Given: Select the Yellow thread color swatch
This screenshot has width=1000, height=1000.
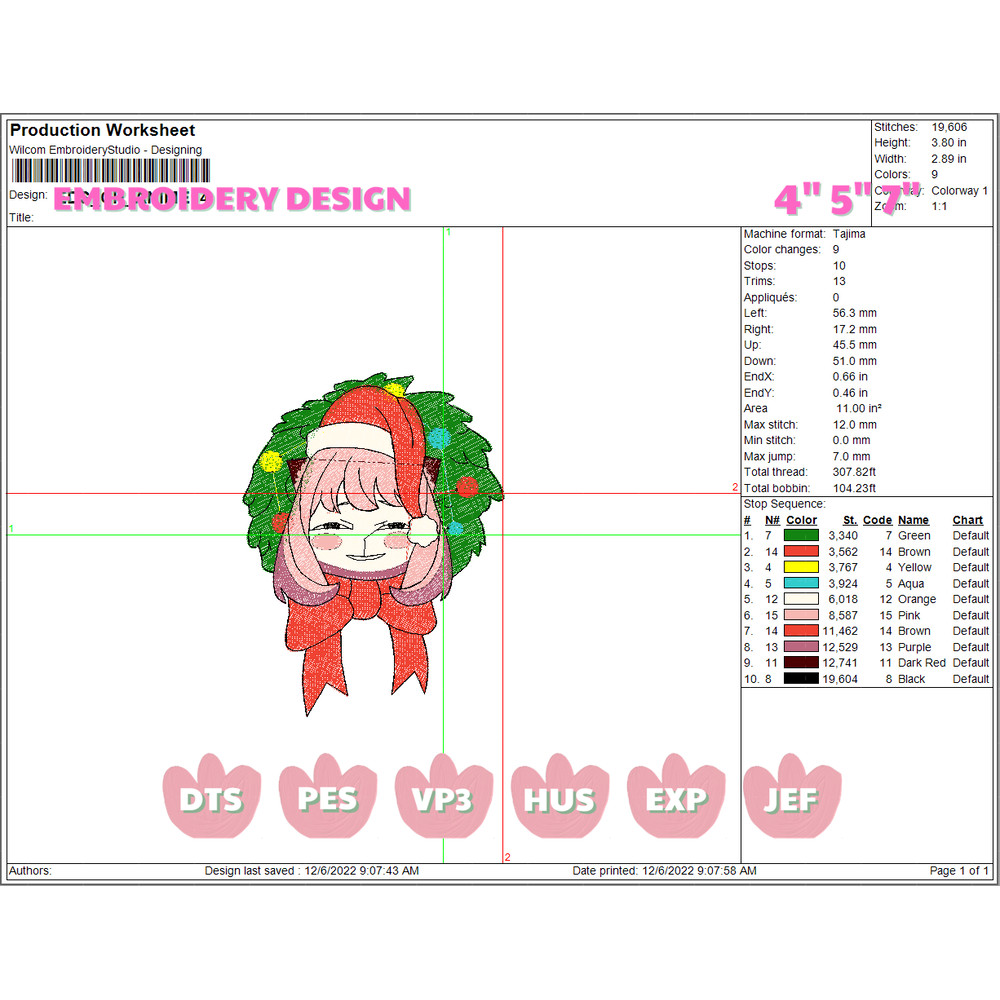Looking at the screenshot, I should 801,568.
